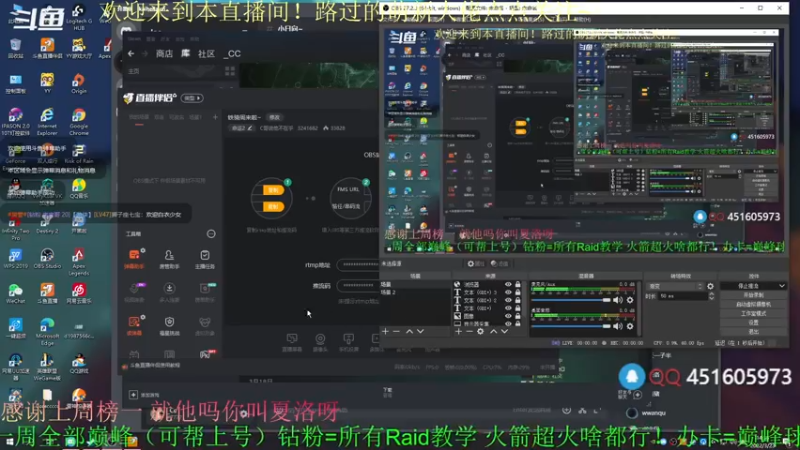
Task: Click 启动虚拟摄像机 virtual camera button
Action: pos(754,304)
